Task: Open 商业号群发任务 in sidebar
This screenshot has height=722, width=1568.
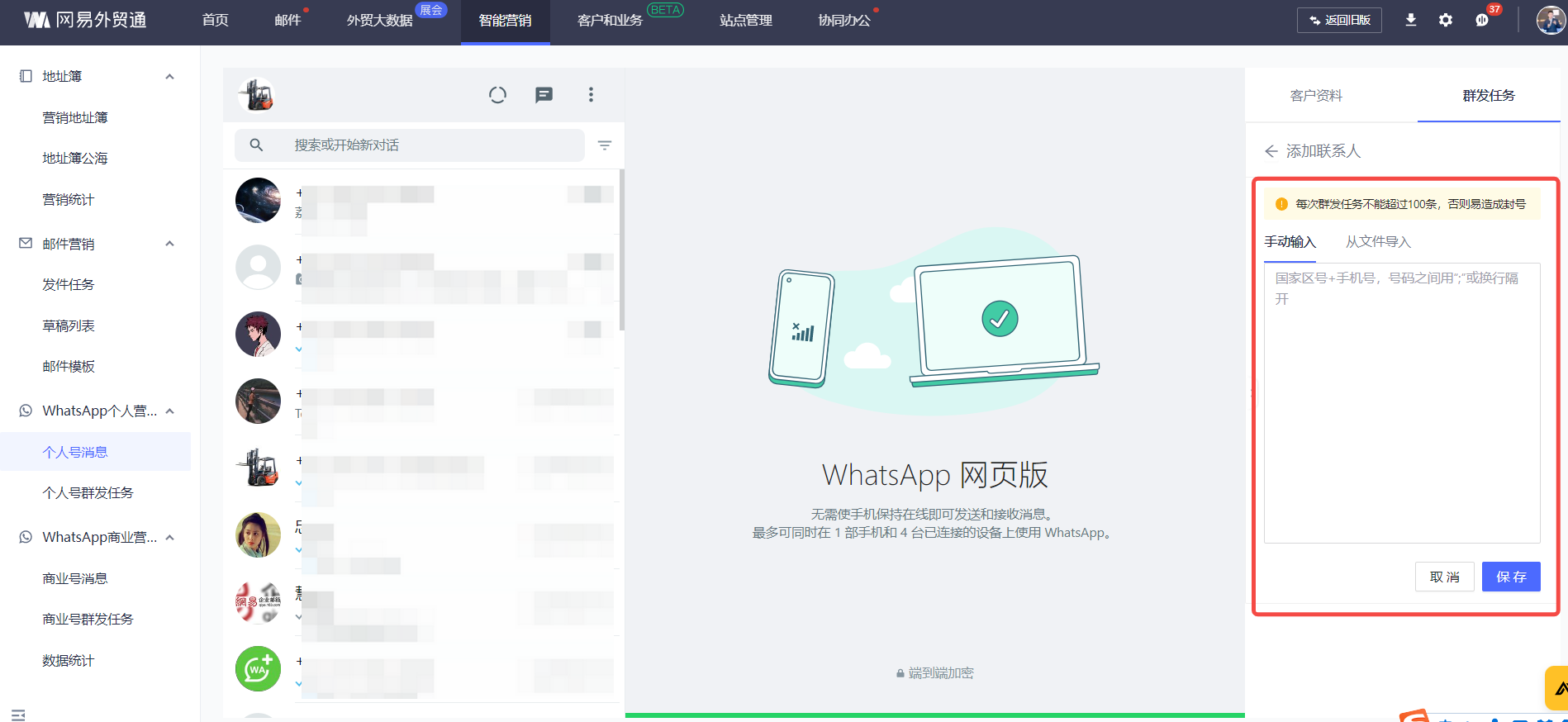Action: (88, 619)
